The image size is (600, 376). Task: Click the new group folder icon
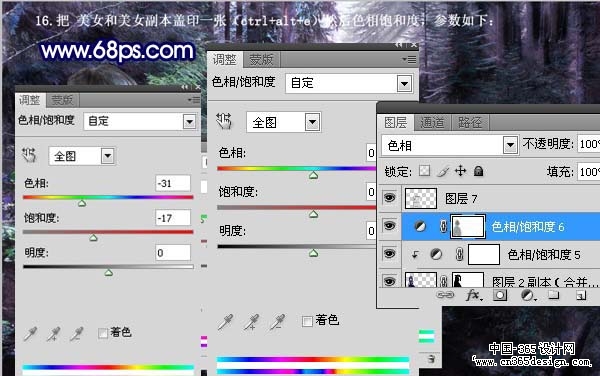[x=553, y=295]
